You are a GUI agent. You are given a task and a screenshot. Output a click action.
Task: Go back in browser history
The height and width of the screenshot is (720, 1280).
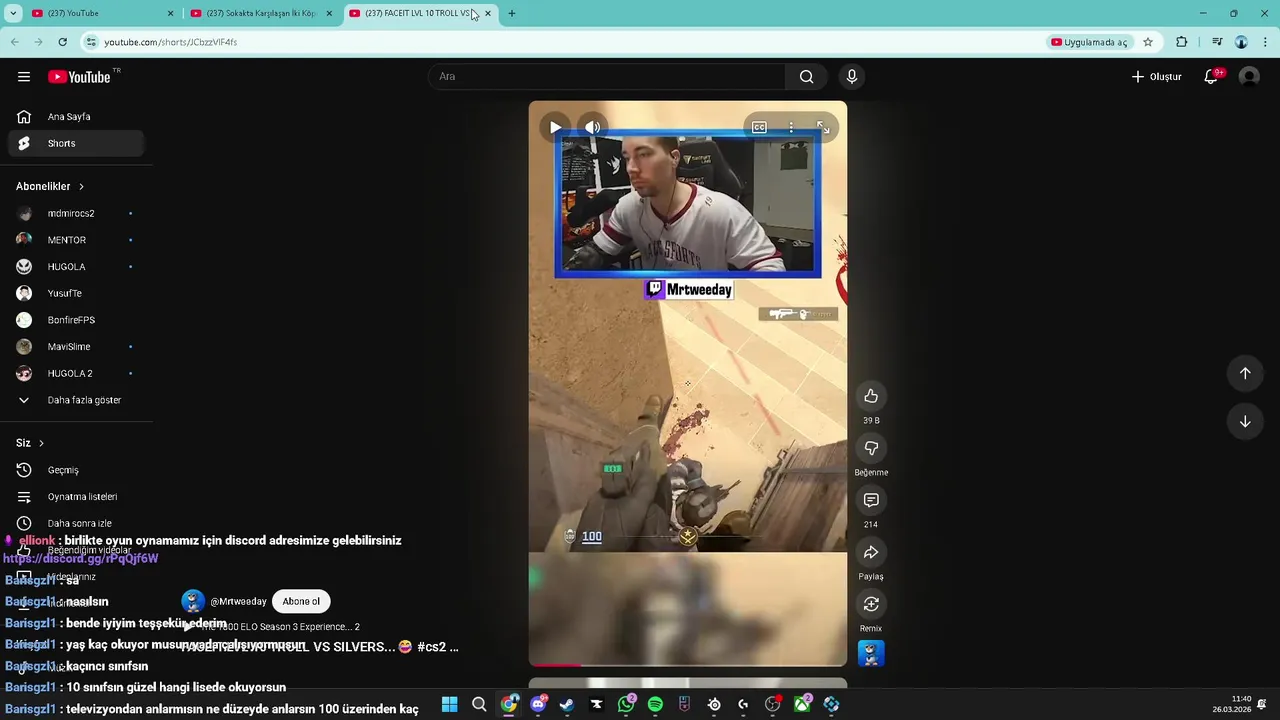click(x=15, y=42)
